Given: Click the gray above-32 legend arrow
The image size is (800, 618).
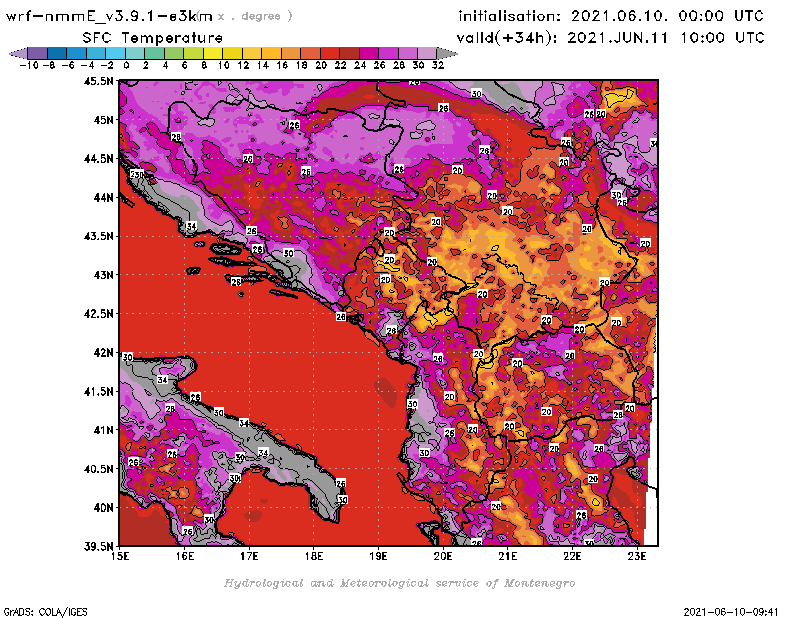Looking at the screenshot, I should click(447, 53).
